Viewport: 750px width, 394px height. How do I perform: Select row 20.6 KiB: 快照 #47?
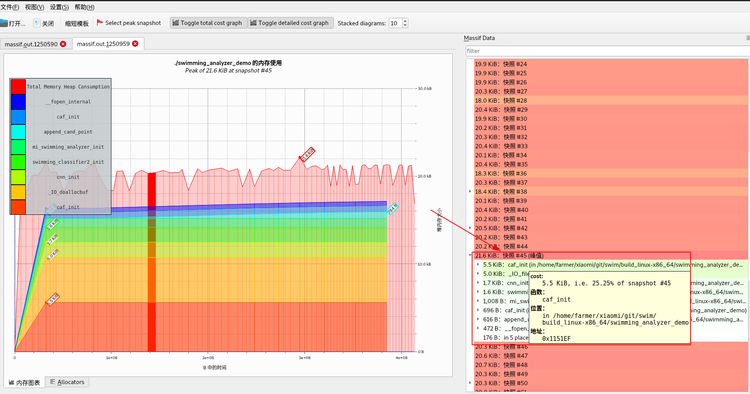pyautogui.click(x=610, y=356)
